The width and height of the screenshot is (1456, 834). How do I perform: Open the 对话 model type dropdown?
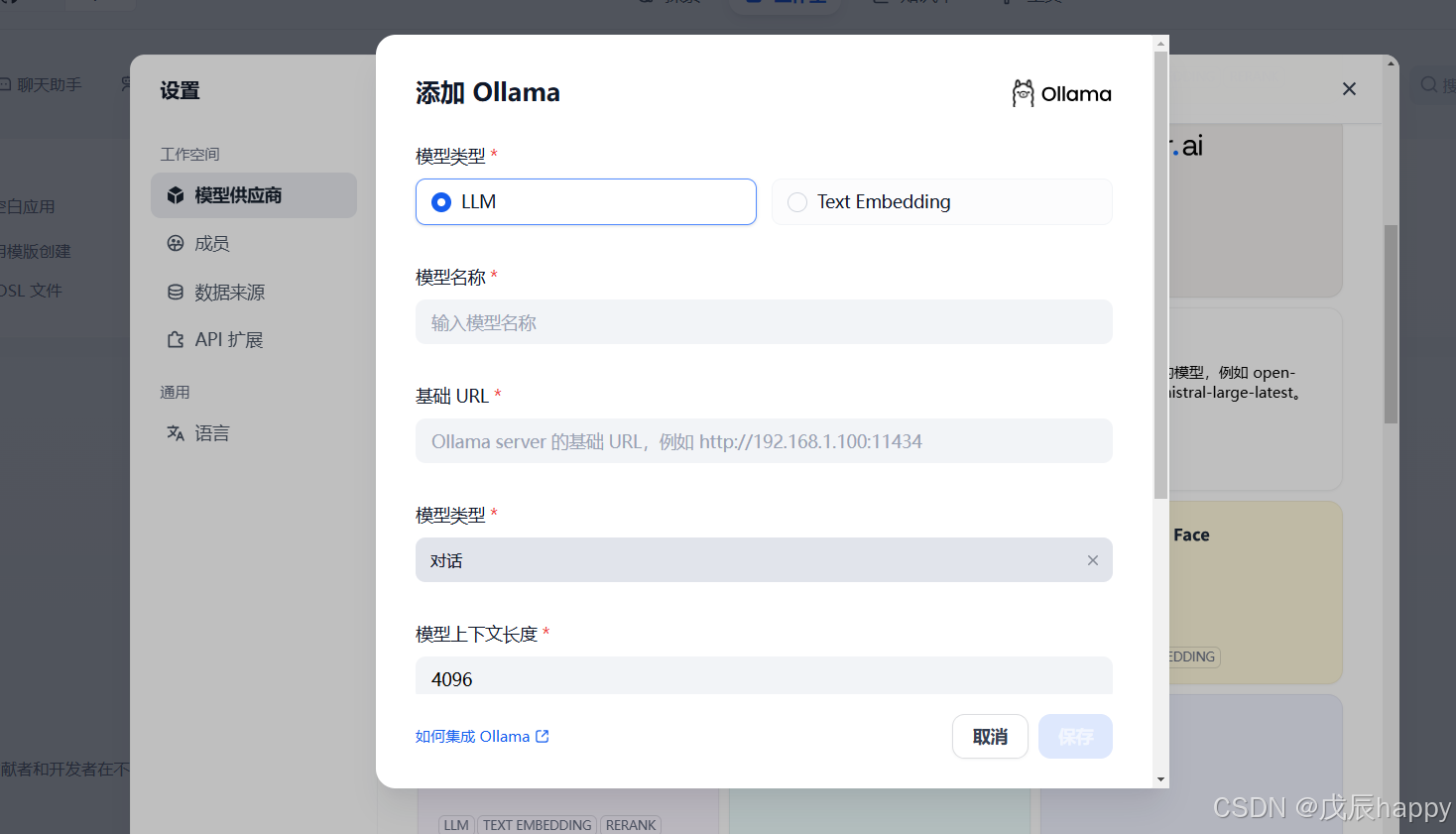[764, 560]
